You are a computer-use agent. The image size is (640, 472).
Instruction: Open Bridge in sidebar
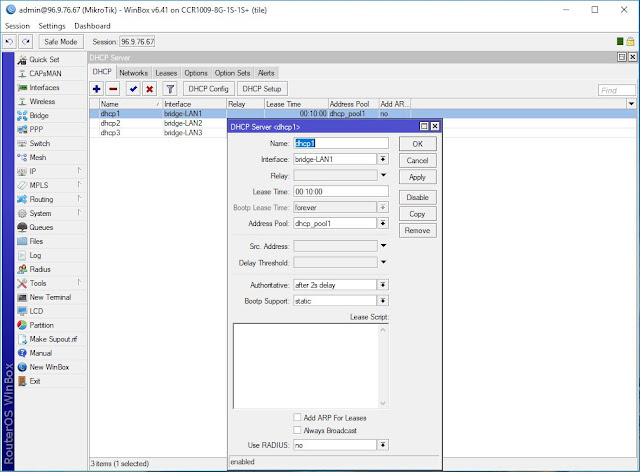click(51, 116)
